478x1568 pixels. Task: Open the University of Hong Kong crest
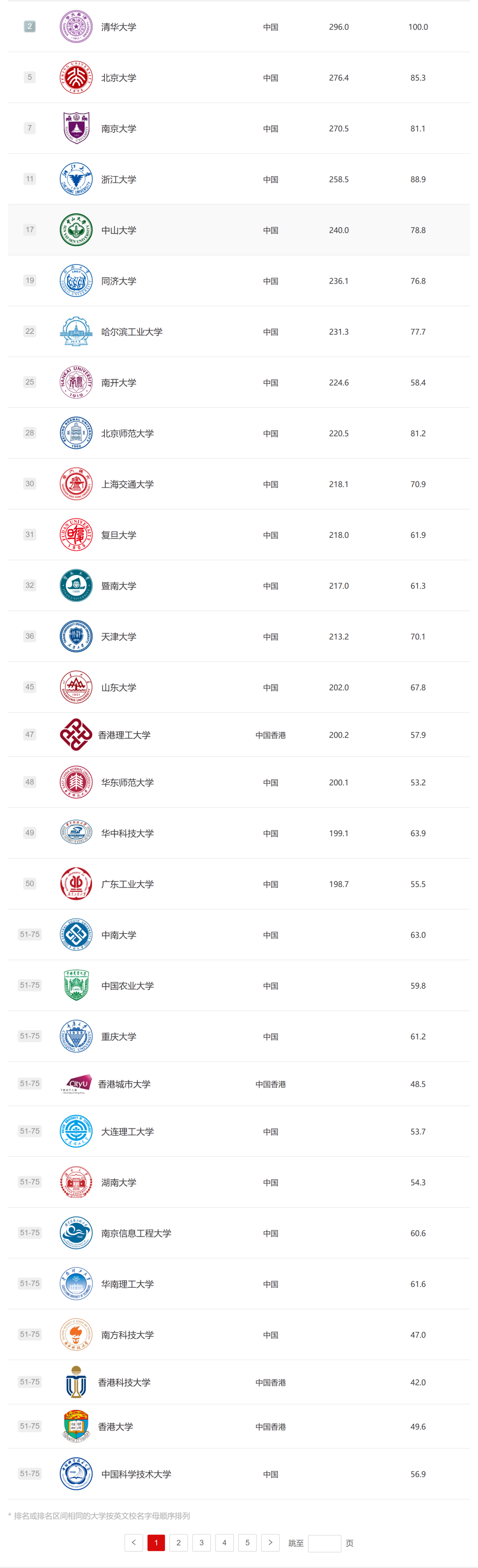[76, 1426]
